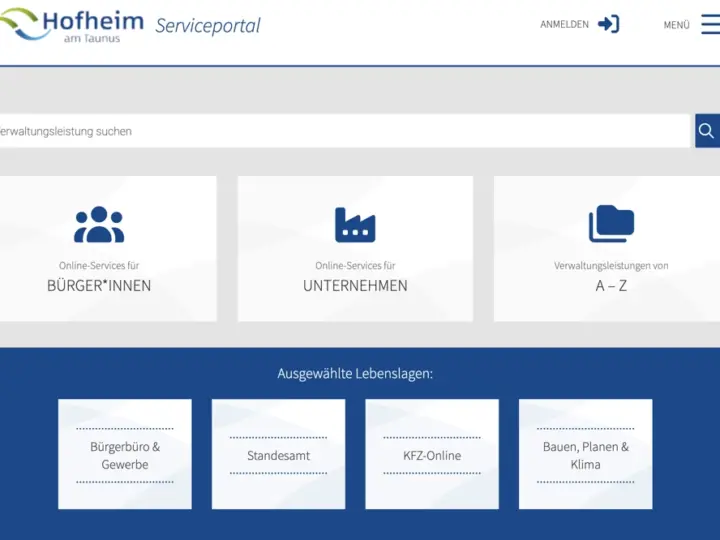
Task: Open Verwaltungsleistungen von A – Z
Action: (607, 248)
